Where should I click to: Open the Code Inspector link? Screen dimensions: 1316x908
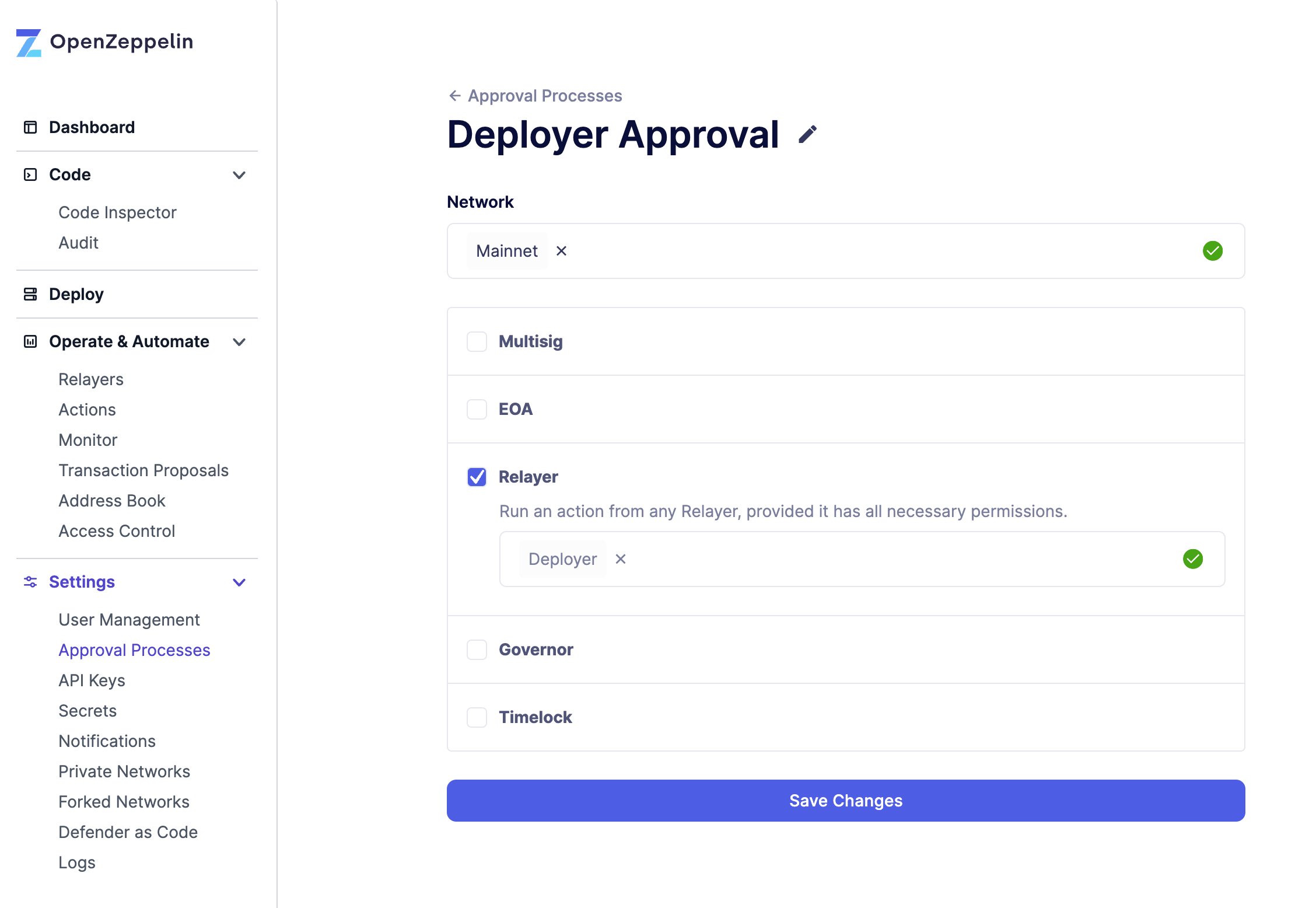(x=117, y=212)
